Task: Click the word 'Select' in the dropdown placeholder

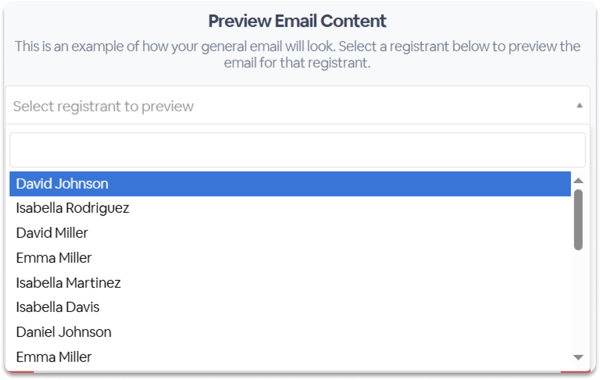Action: tap(33, 106)
